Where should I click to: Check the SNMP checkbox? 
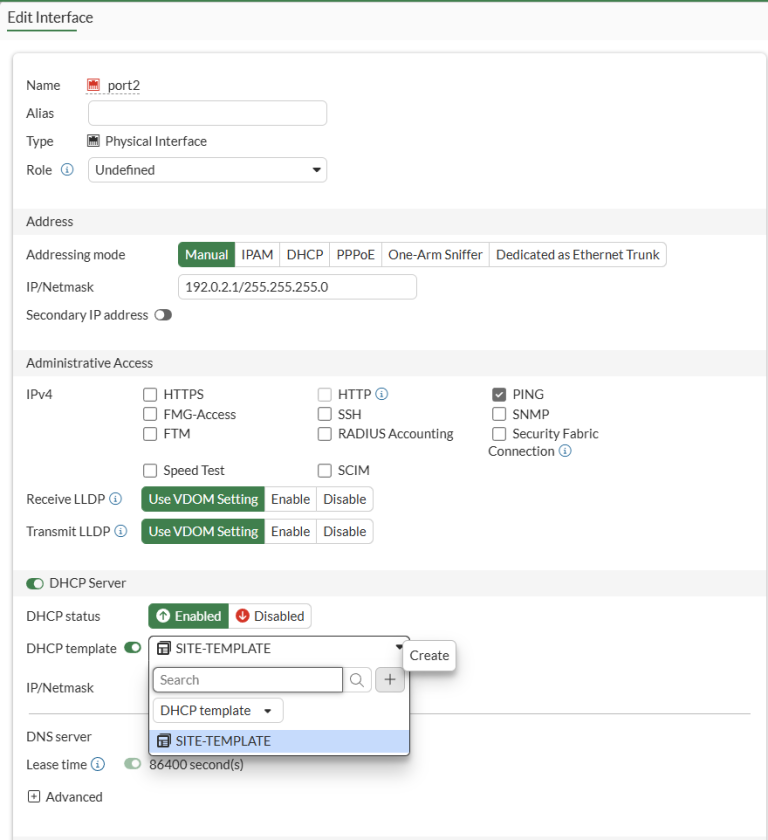[499, 414]
